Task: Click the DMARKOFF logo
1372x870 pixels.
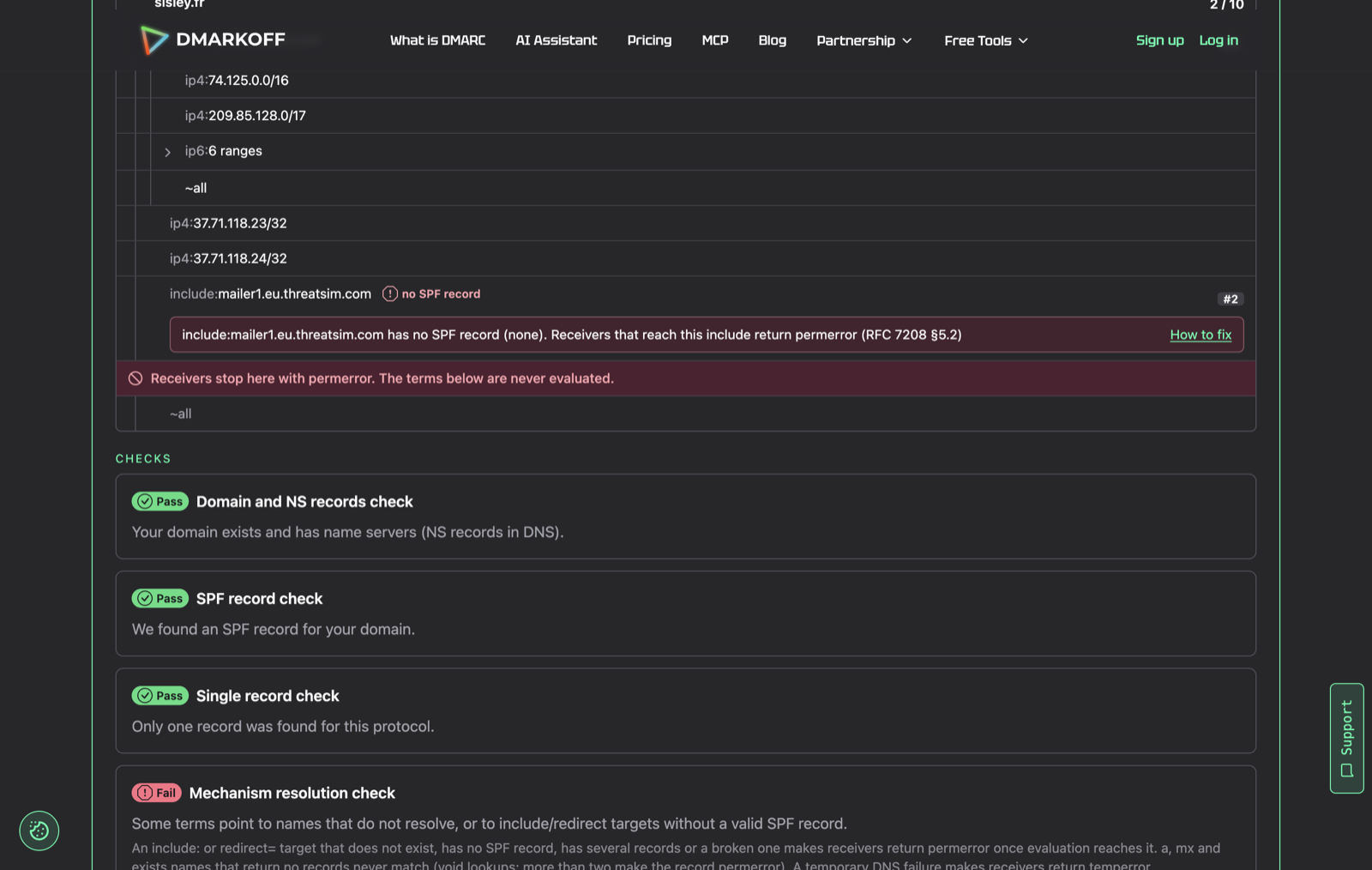Action: pos(213,39)
